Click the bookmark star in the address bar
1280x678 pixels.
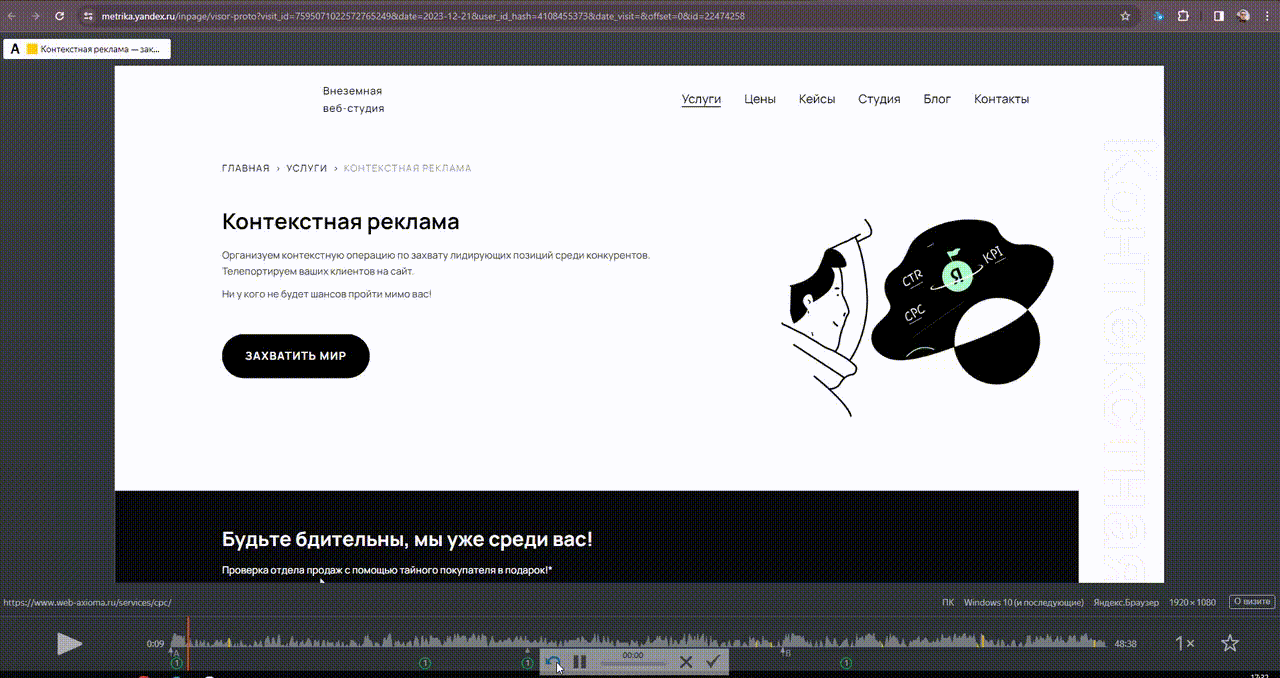coord(1124,16)
